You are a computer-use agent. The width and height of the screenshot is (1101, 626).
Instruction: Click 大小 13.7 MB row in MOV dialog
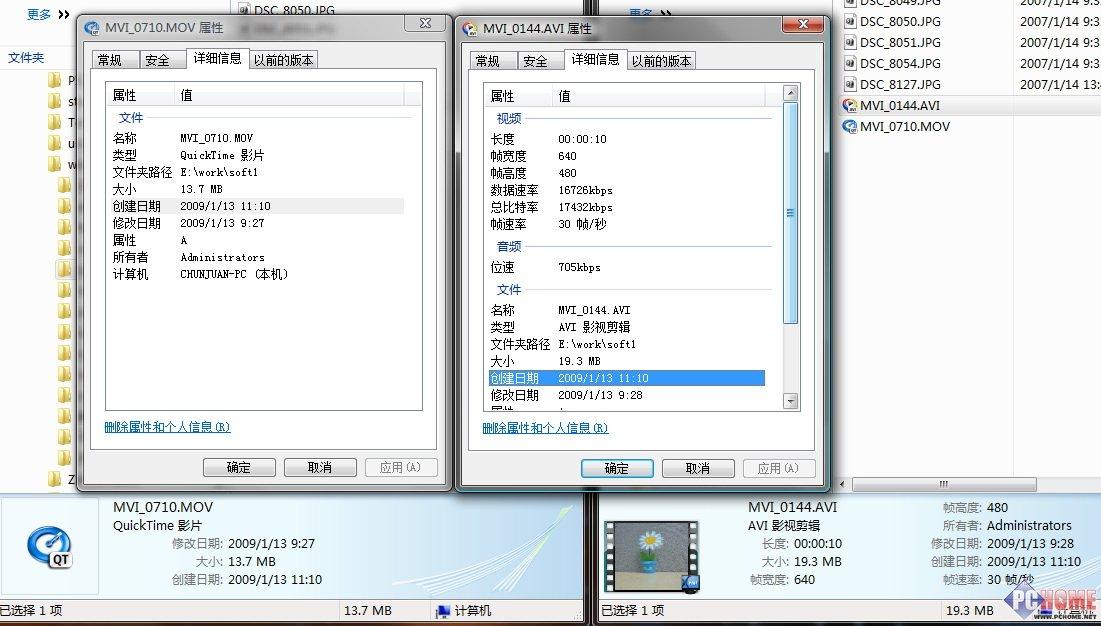tap(257, 189)
